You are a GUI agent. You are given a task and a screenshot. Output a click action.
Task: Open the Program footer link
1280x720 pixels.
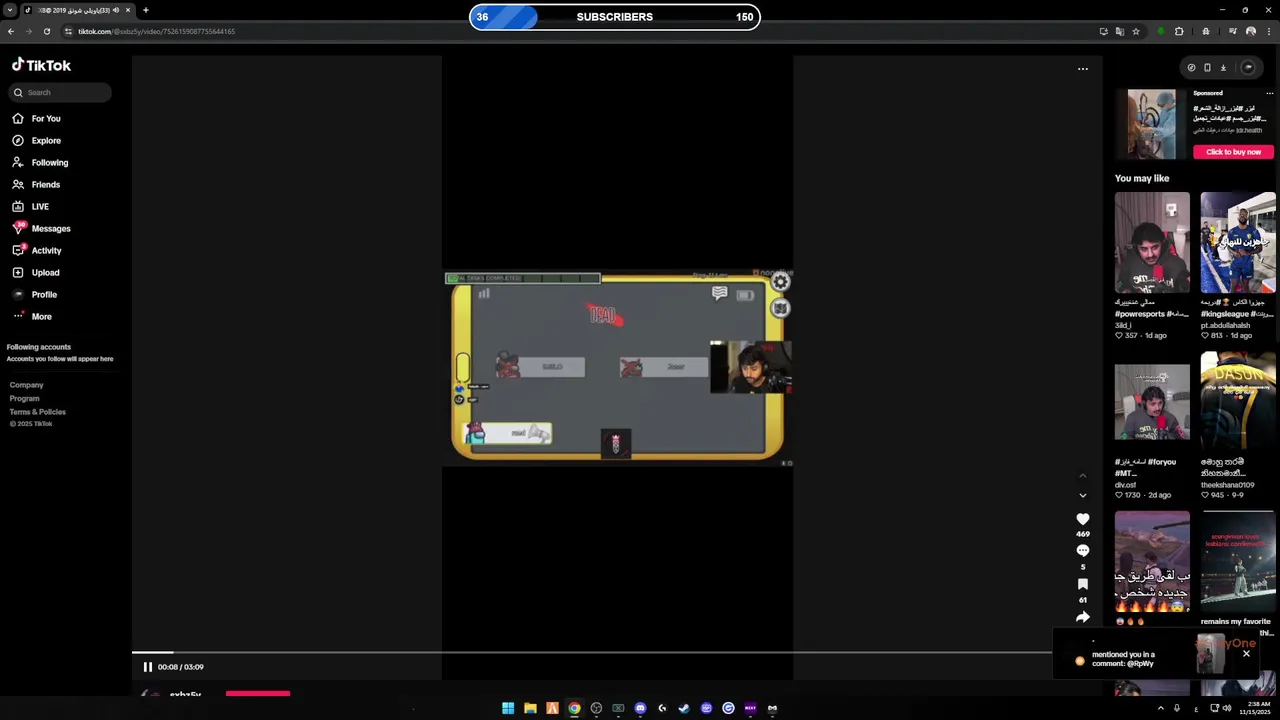[24, 398]
